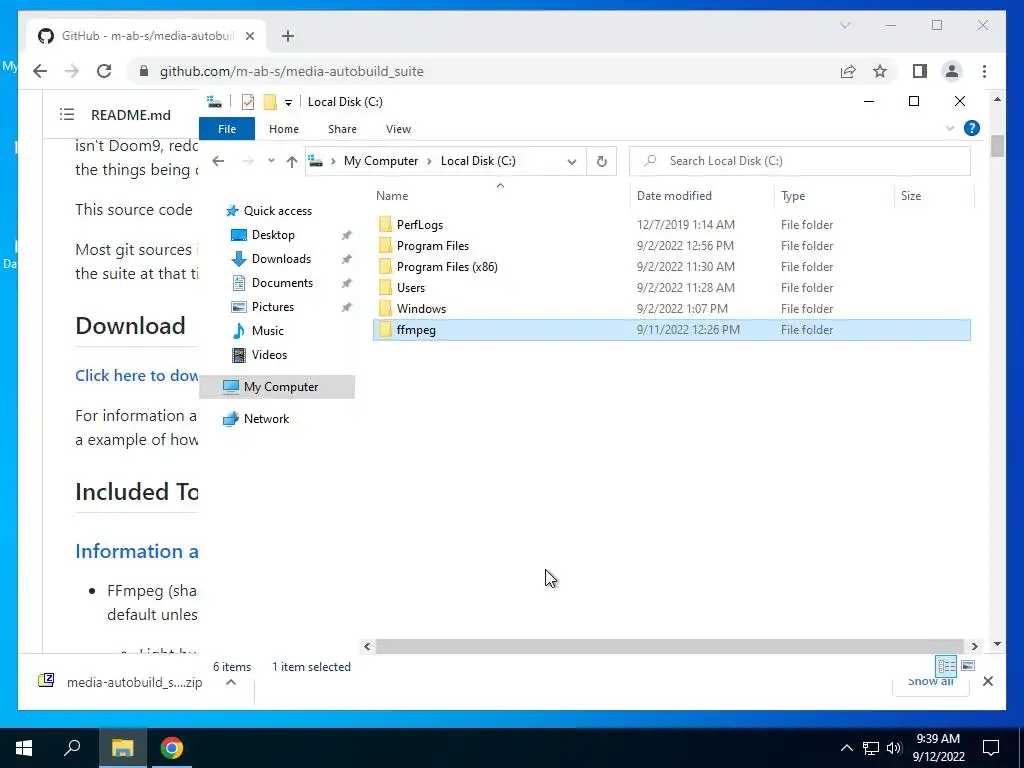Viewport: 1024px width, 768px height.
Task: Click the horizontal scrollbar in the file list
Action: 670,647
